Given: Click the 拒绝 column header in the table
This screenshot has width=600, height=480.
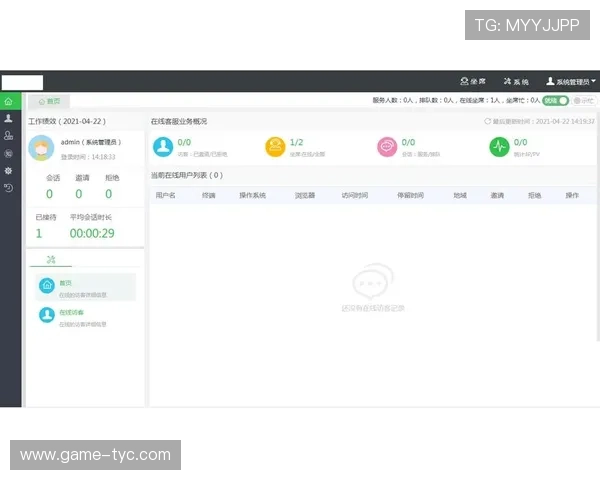Looking at the screenshot, I should pos(535,195).
